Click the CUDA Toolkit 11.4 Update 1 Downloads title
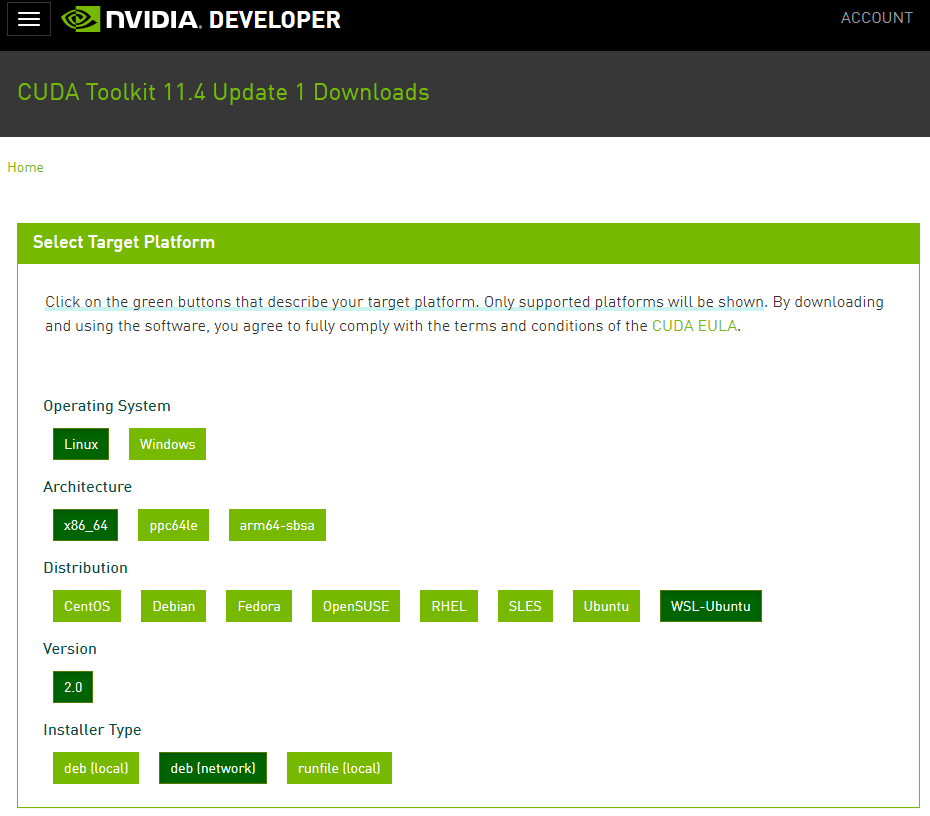The image size is (930, 816). click(223, 92)
